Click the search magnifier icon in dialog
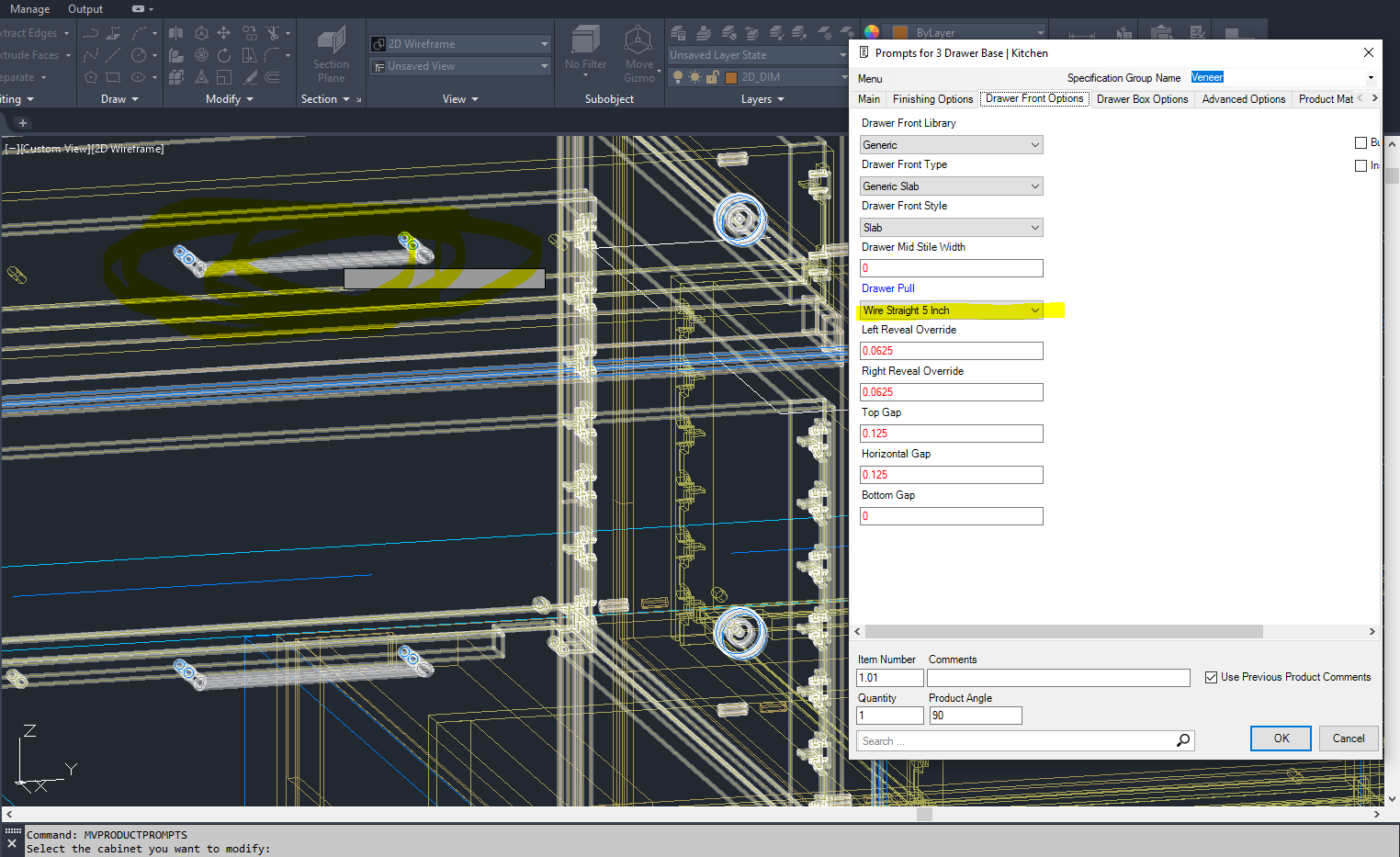The image size is (1400, 857). tap(1183, 740)
